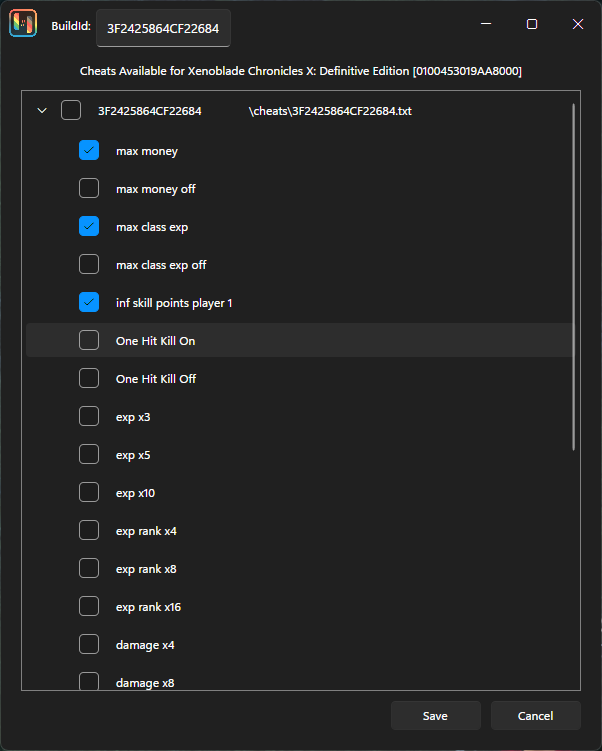
Task: Select the 'exp rank x16' label
Action: pyautogui.click(x=148, y=607)
